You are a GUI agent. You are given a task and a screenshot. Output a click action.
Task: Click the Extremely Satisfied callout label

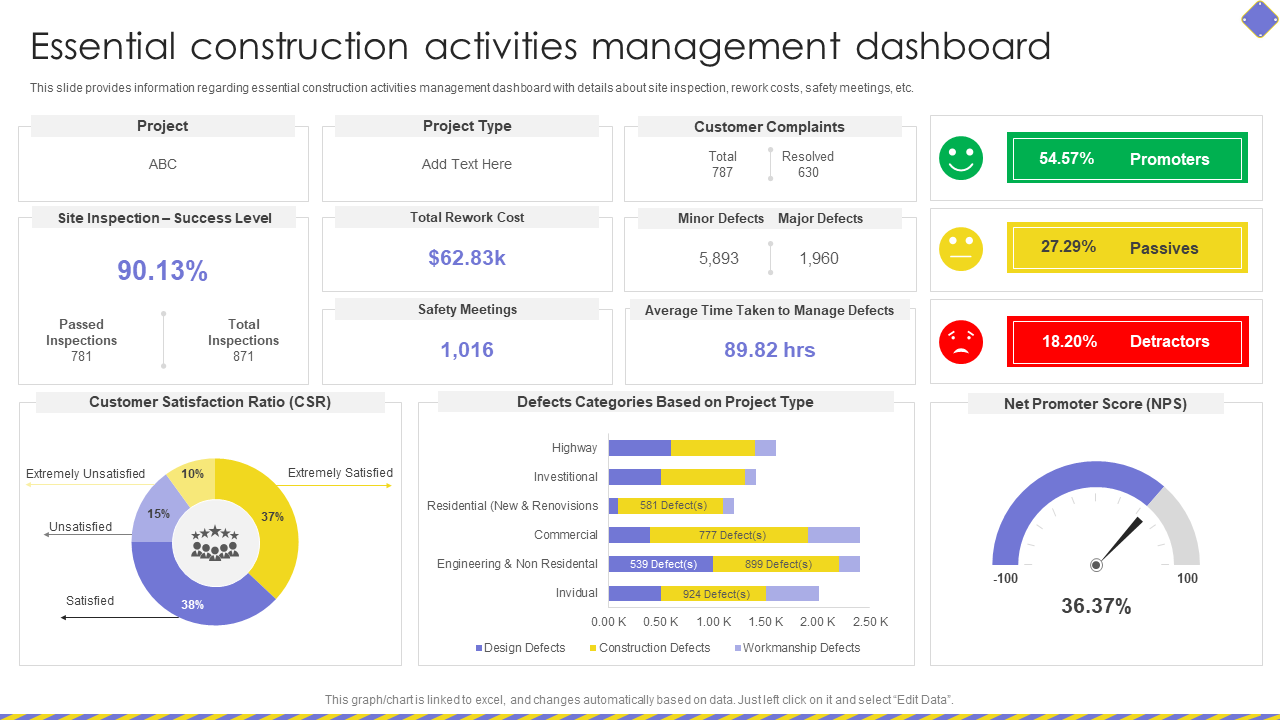click(x=340, y=473)
